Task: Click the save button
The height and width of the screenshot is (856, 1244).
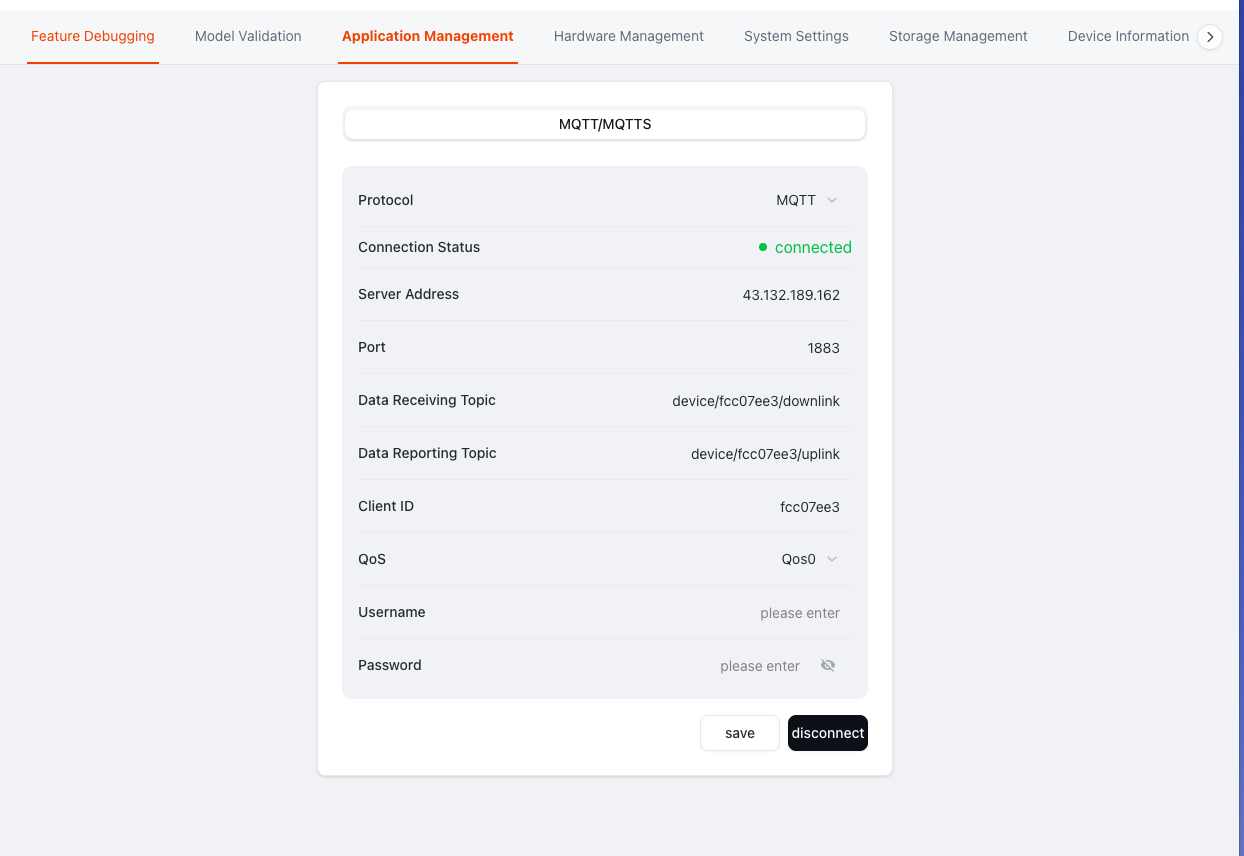Action: tap(740, 733)
